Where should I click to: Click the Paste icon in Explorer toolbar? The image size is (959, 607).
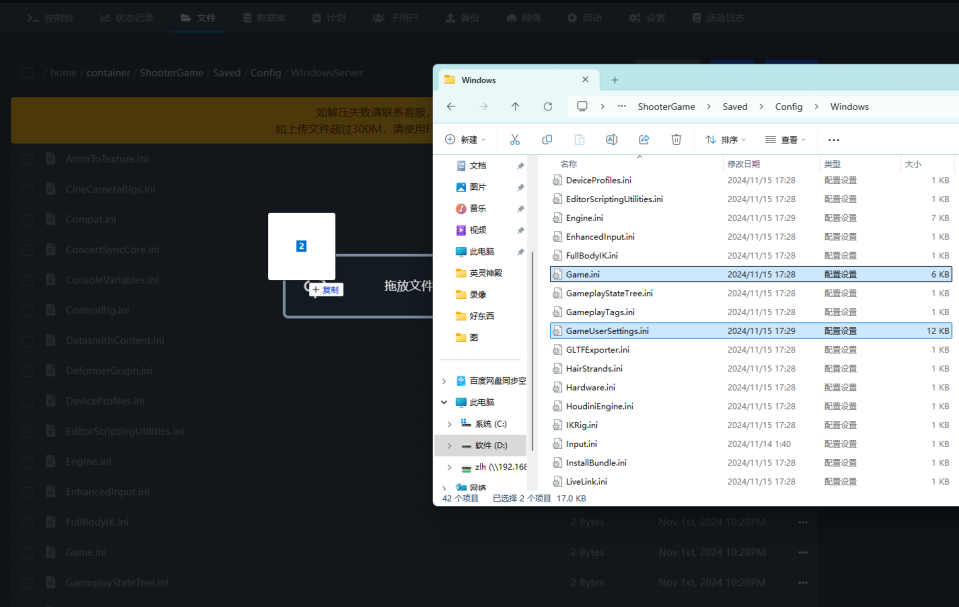579,140
